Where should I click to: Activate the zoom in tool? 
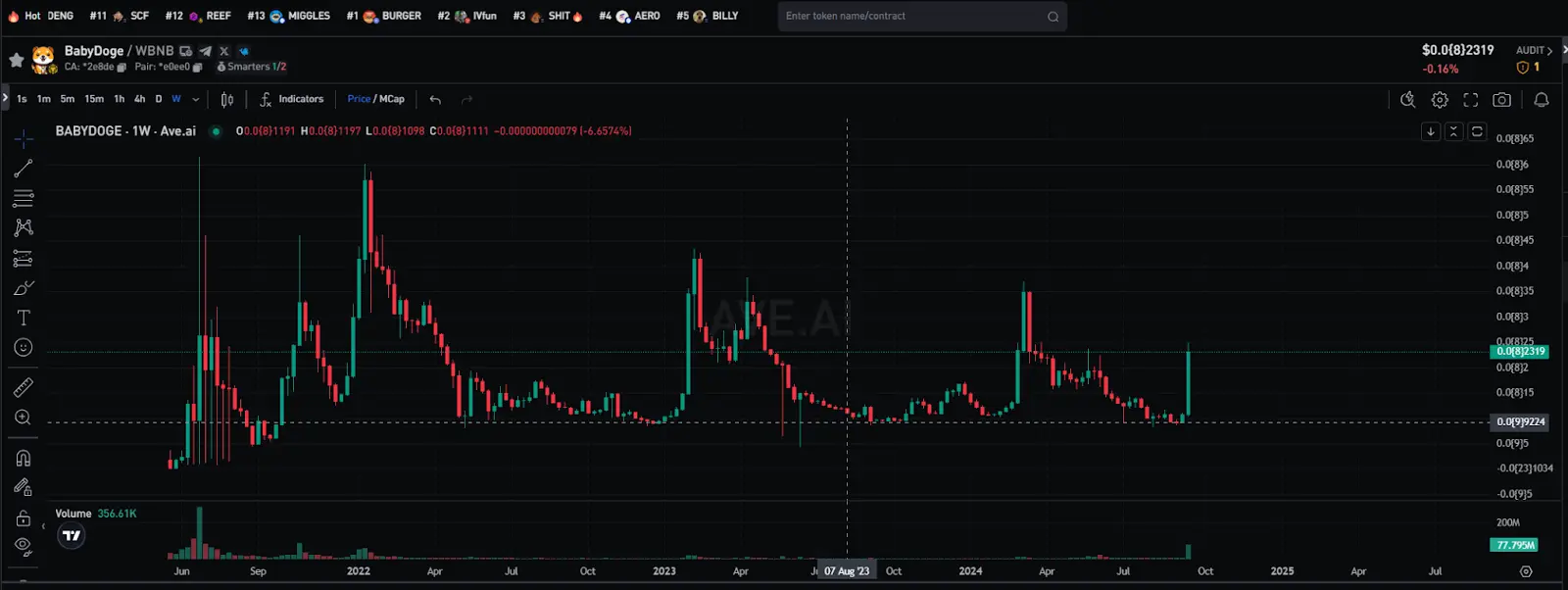click(x=24, y=418)
